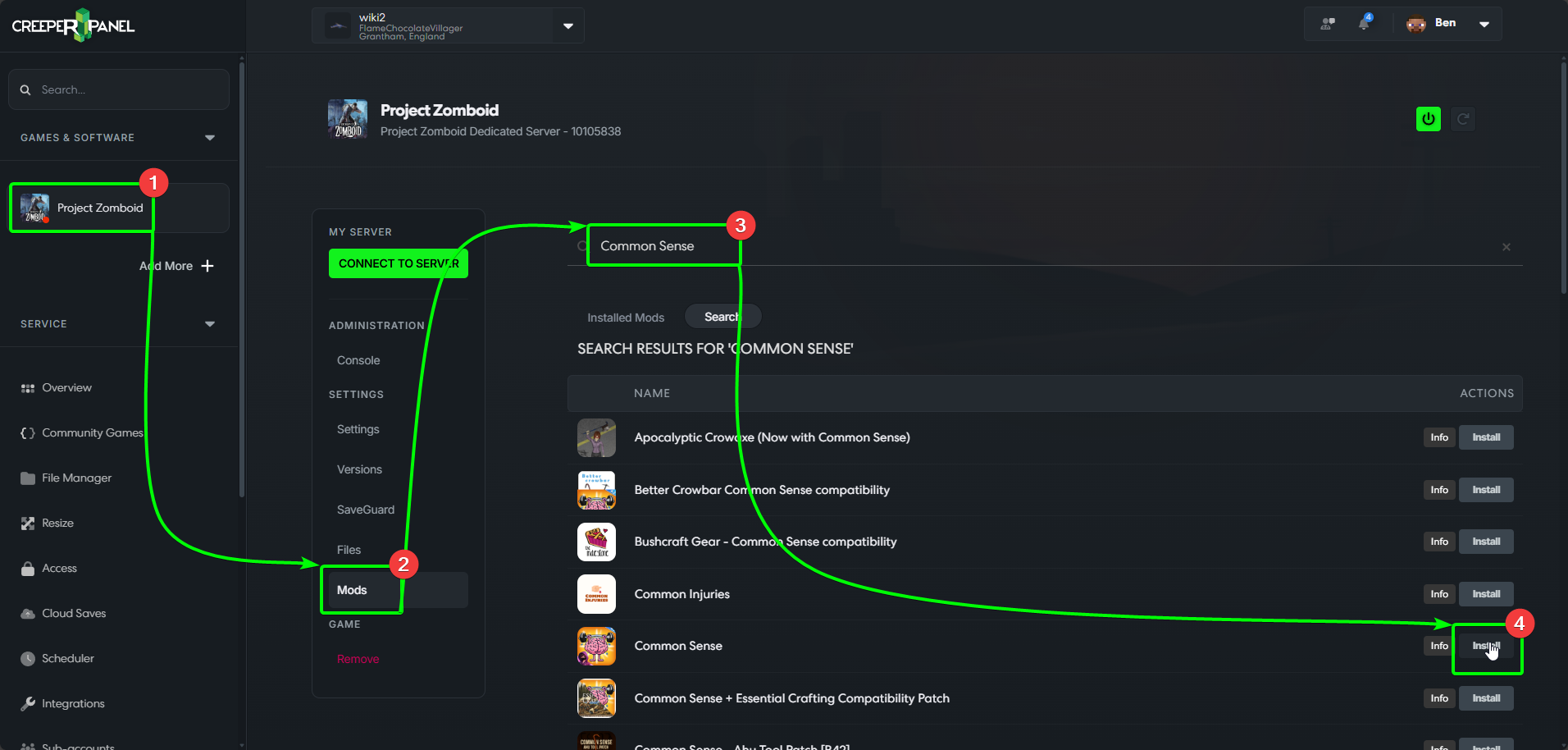
Task: Open the notifications bell icon
Action: tap(1364, 23)
